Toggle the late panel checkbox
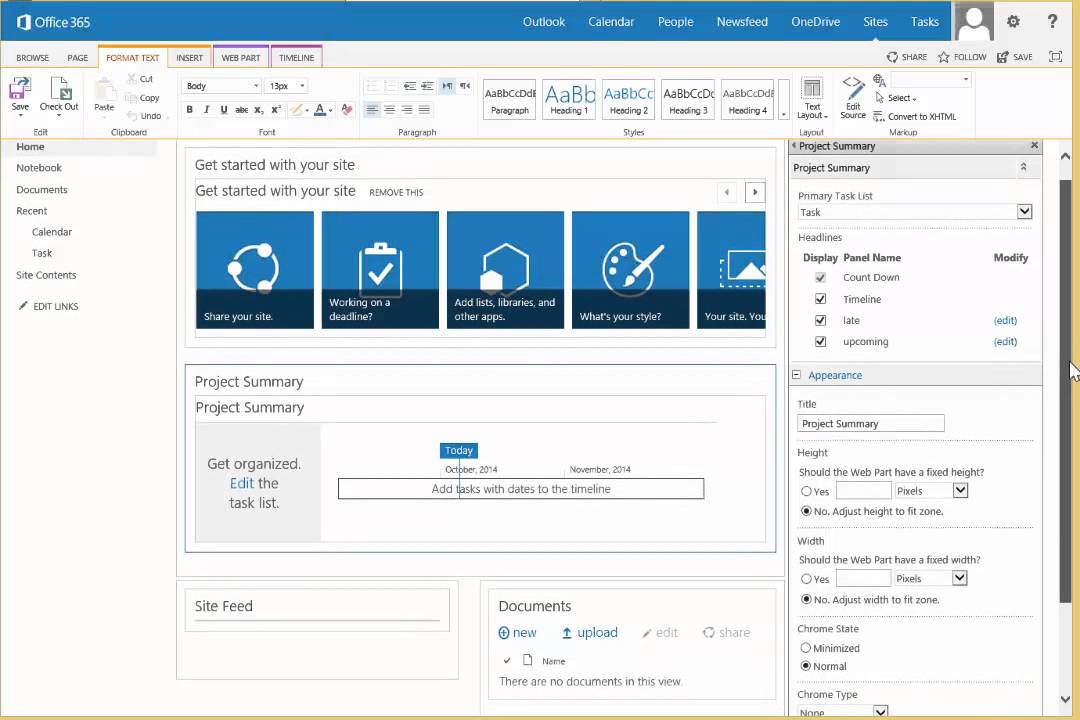This screenshot has width=1080, height=720. click(820, 320)
